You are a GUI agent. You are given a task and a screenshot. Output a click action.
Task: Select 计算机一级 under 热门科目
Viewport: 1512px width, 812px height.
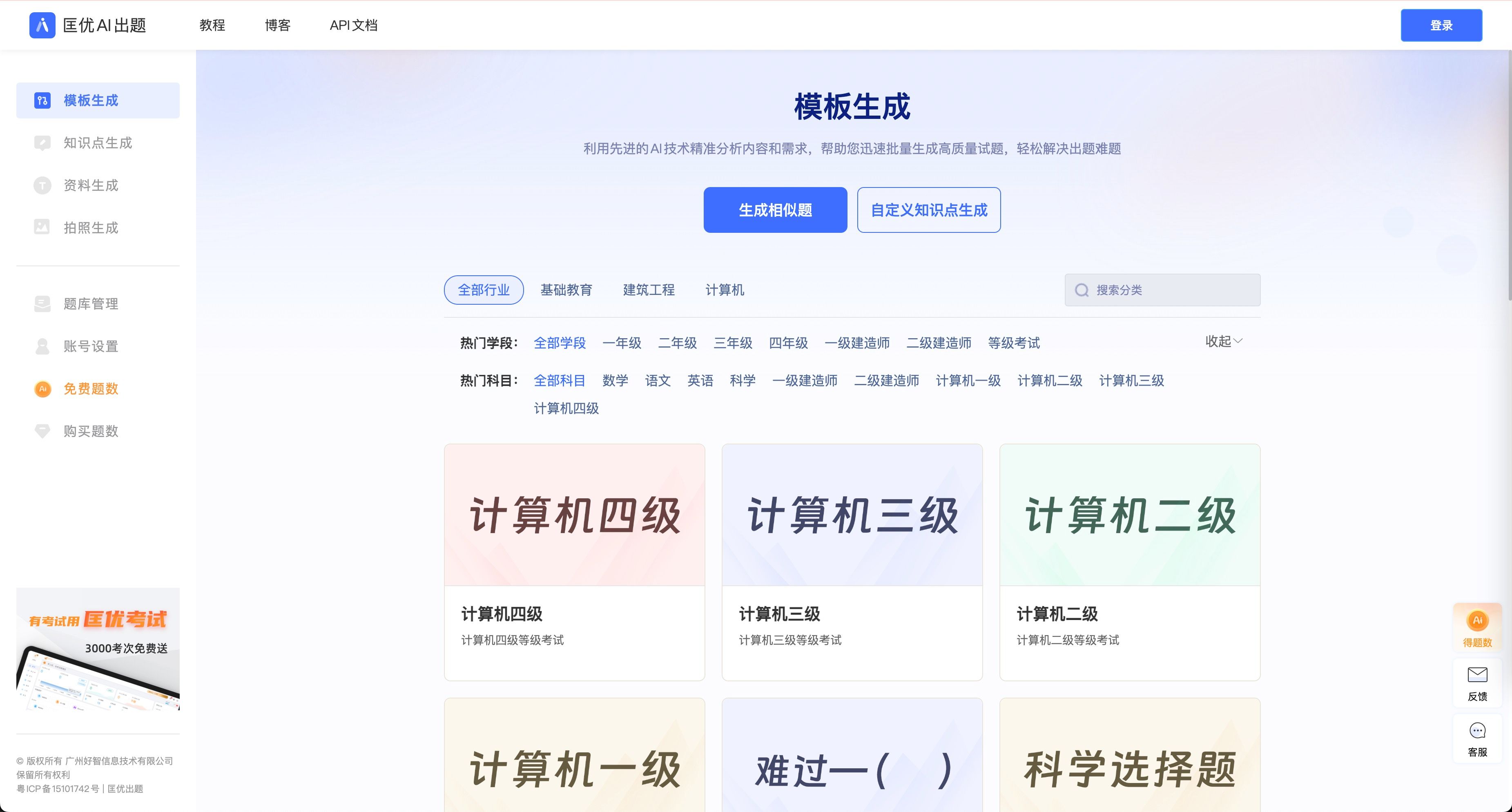coord(968,380)
